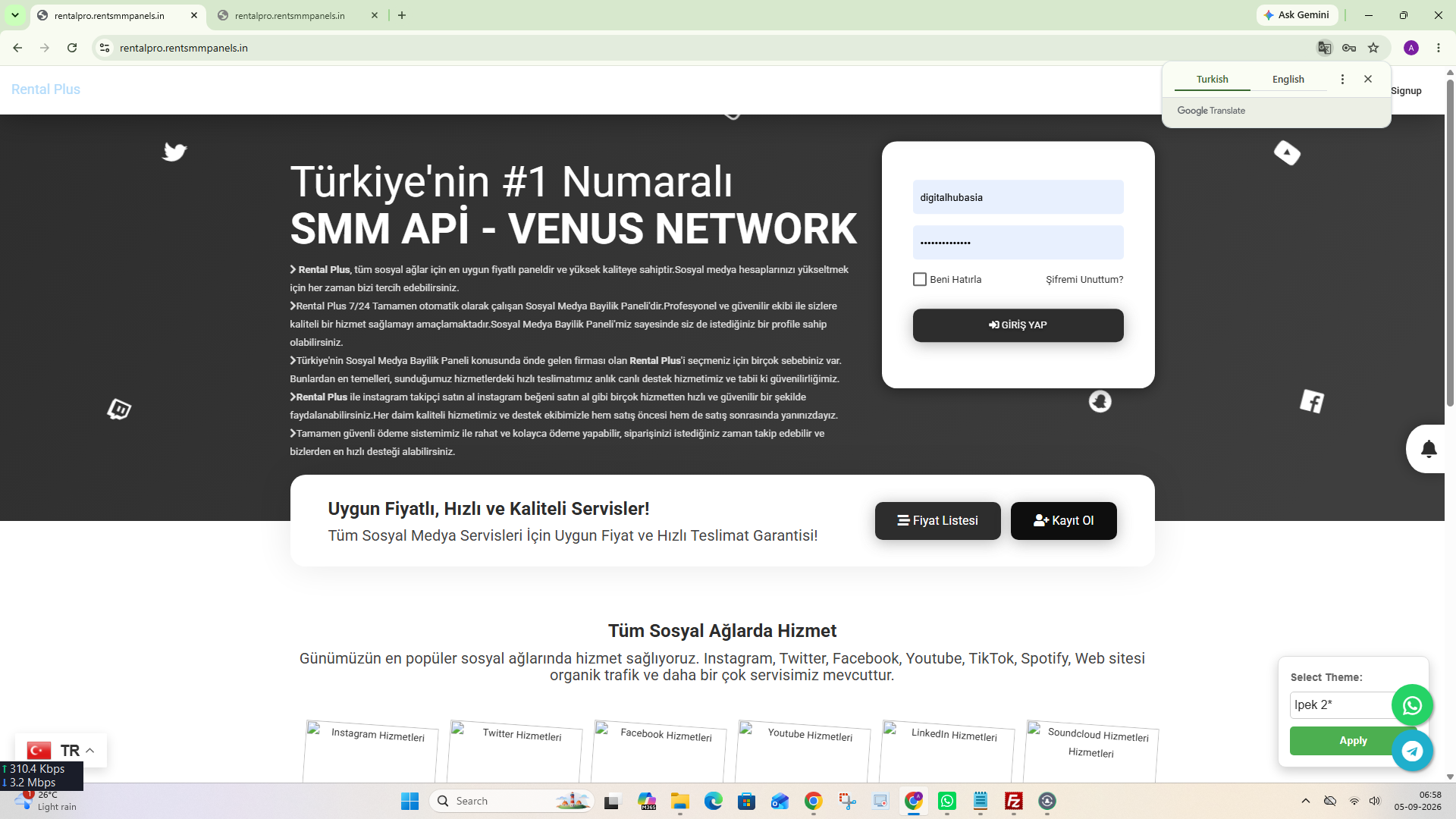Viewport: 1456px width, 819px height.
Task: Click the GİRİŞ YAP login button
Action: [x=1018, y=325]
